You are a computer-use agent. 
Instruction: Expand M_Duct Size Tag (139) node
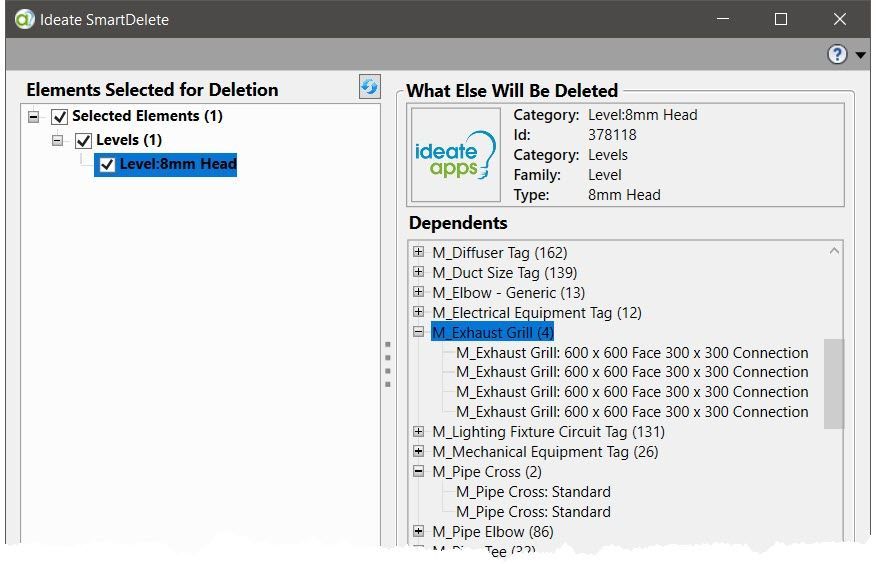coord(418,272)
